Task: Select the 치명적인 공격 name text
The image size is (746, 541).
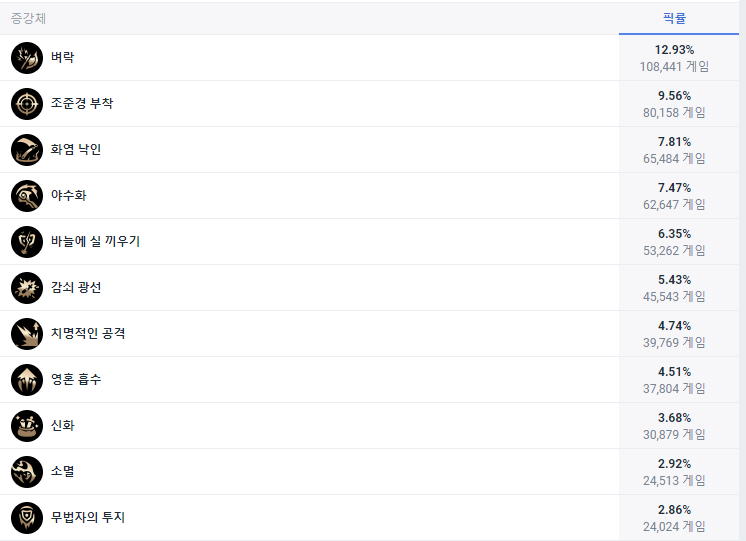Action: click(88, 333)
